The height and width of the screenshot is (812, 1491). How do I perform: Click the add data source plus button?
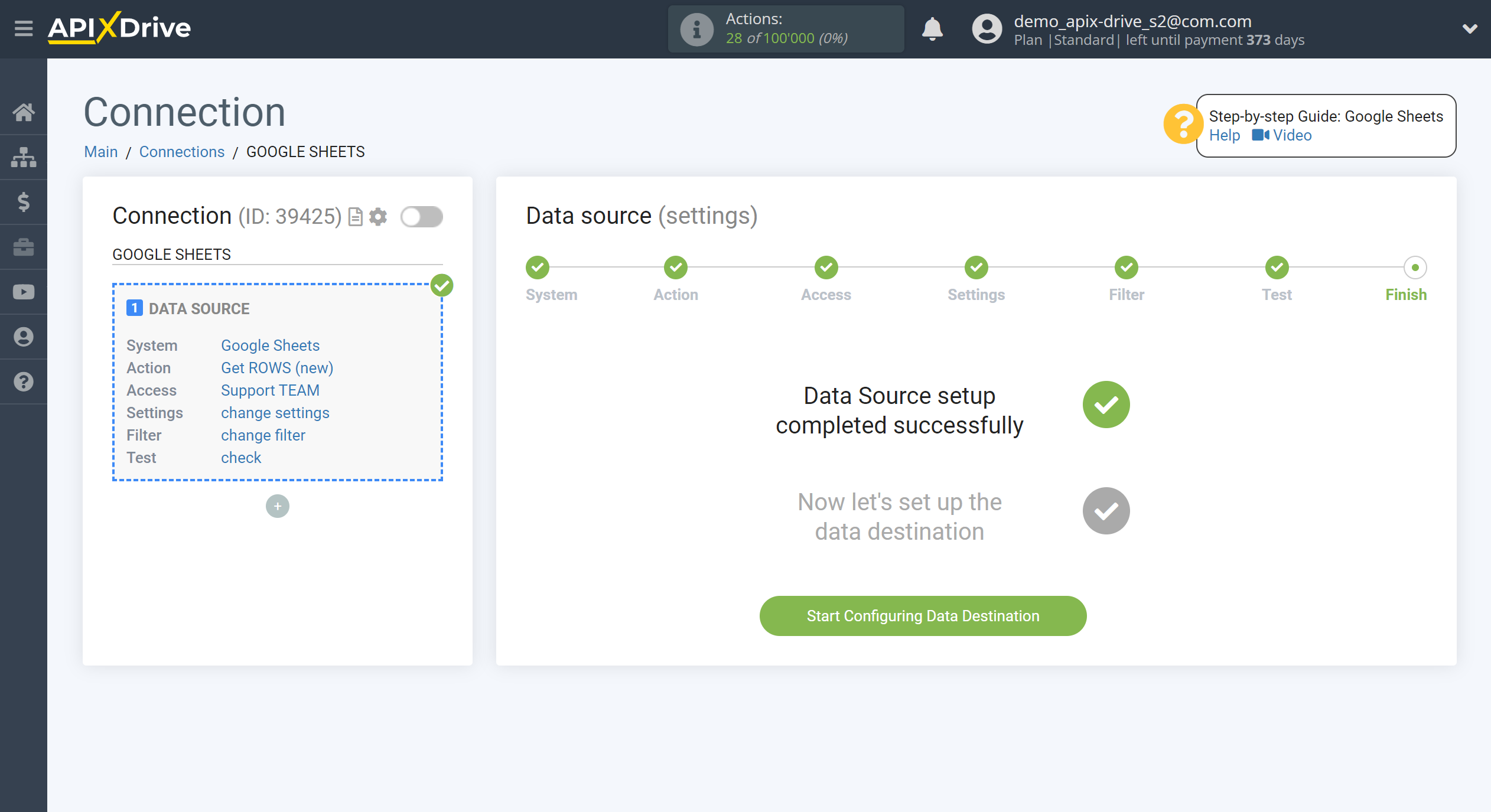277,504
